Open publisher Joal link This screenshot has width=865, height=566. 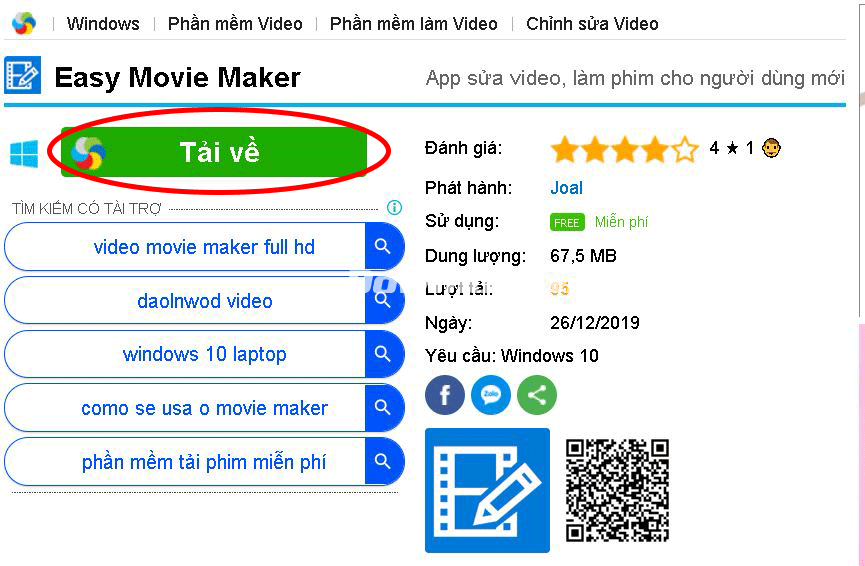coord(567,188)
